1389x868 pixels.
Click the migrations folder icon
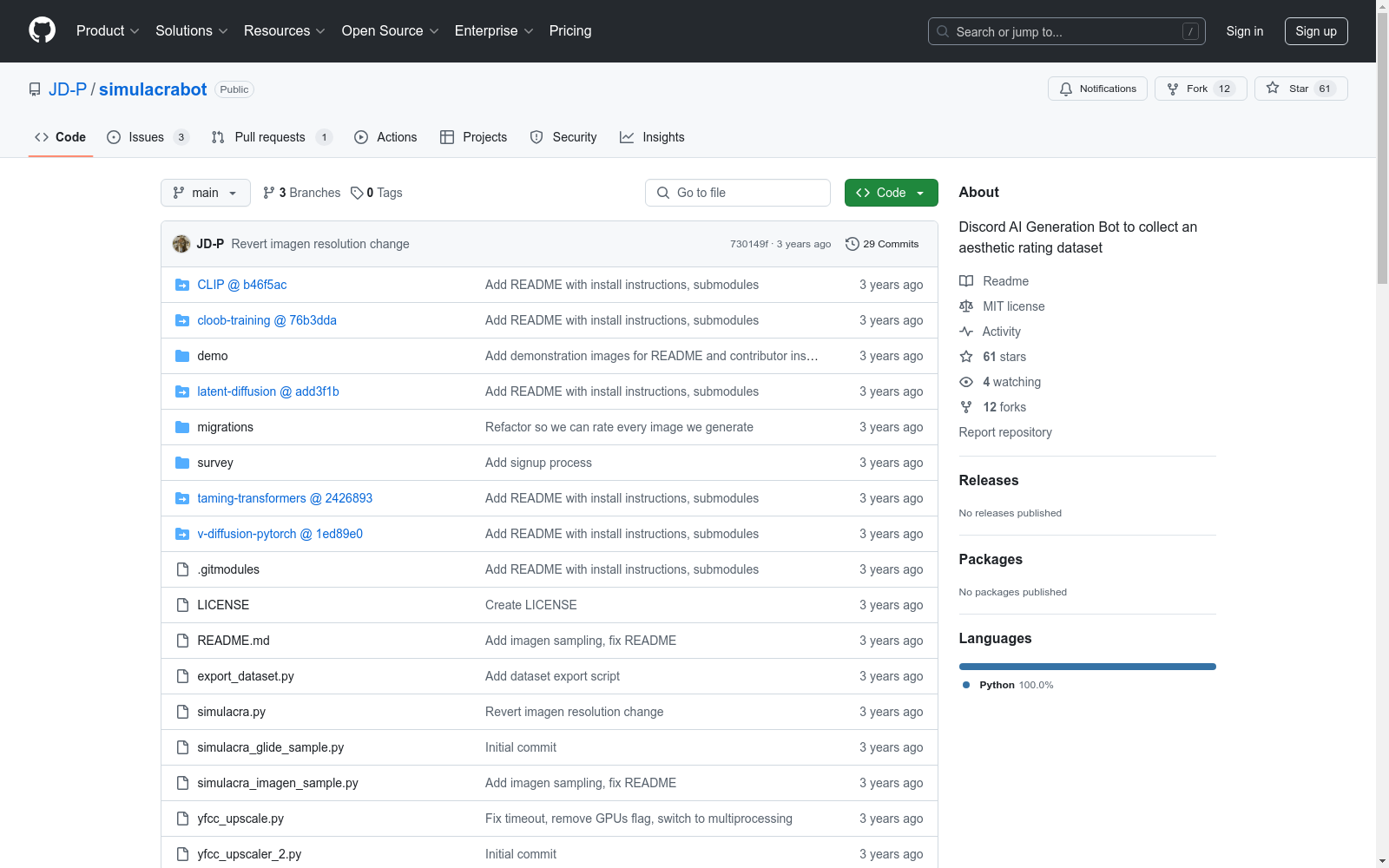tap(182, 427)
